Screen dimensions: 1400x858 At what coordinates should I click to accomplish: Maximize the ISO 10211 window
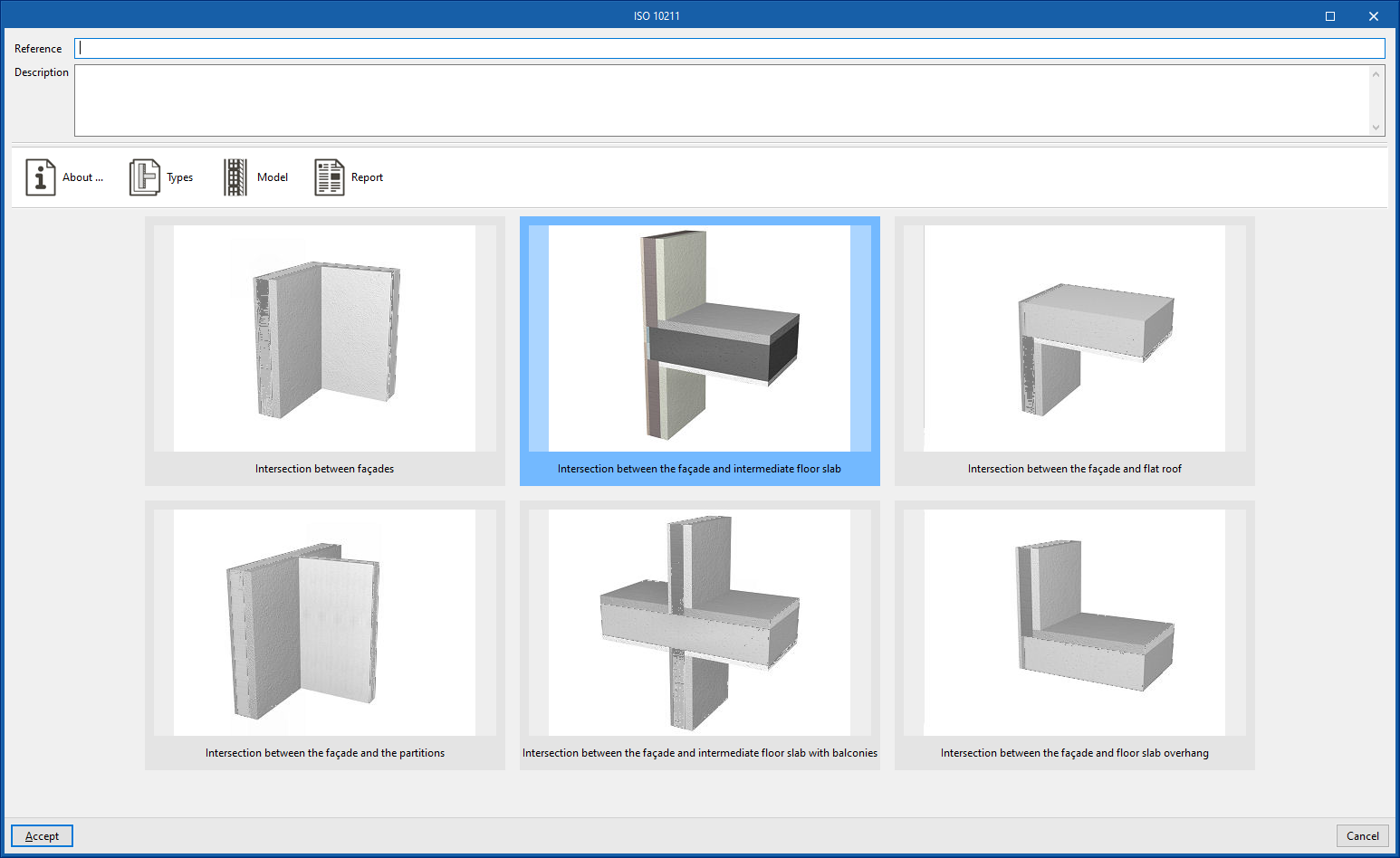pyautogui.click(x=1329, y=15)
